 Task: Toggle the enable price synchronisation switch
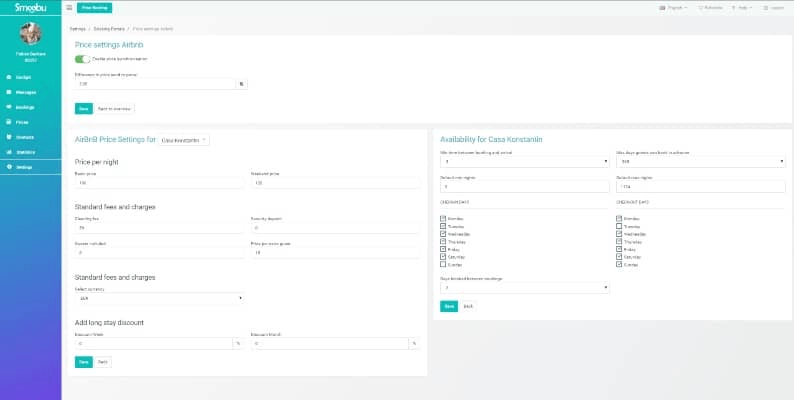tap(82, 59)
